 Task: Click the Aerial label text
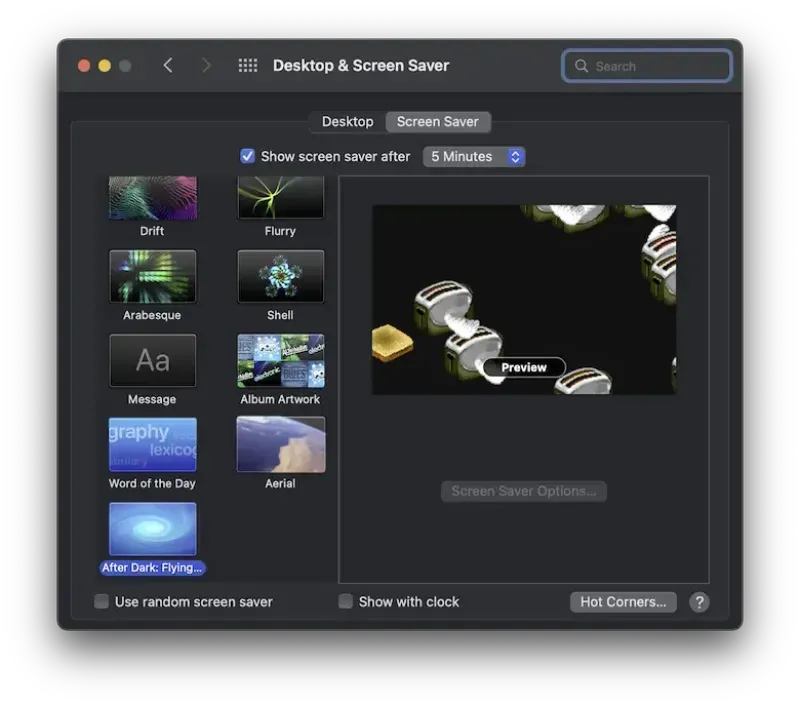[x=280, y=484]
